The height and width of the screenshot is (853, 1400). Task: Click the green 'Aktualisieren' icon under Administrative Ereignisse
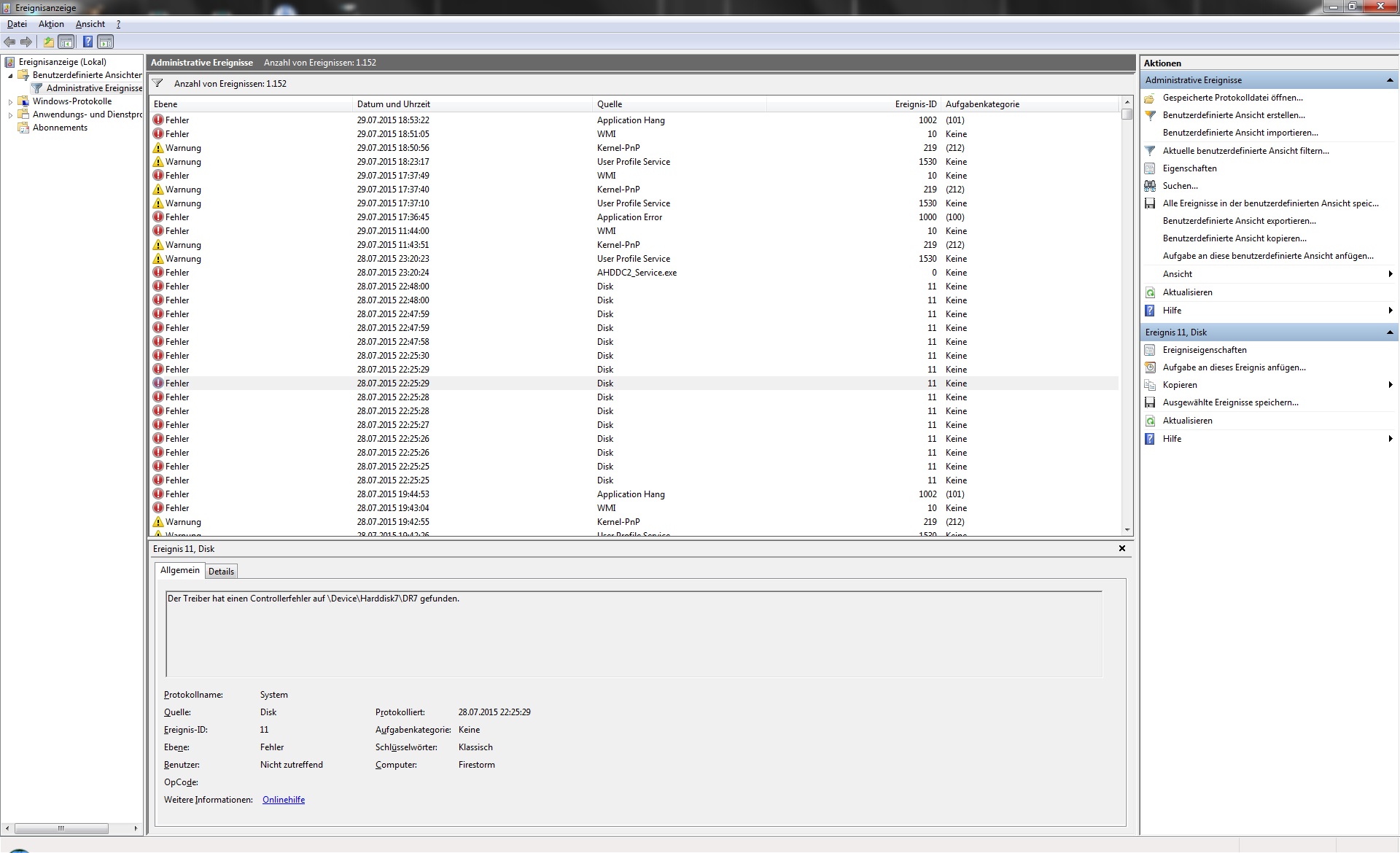1150,292
